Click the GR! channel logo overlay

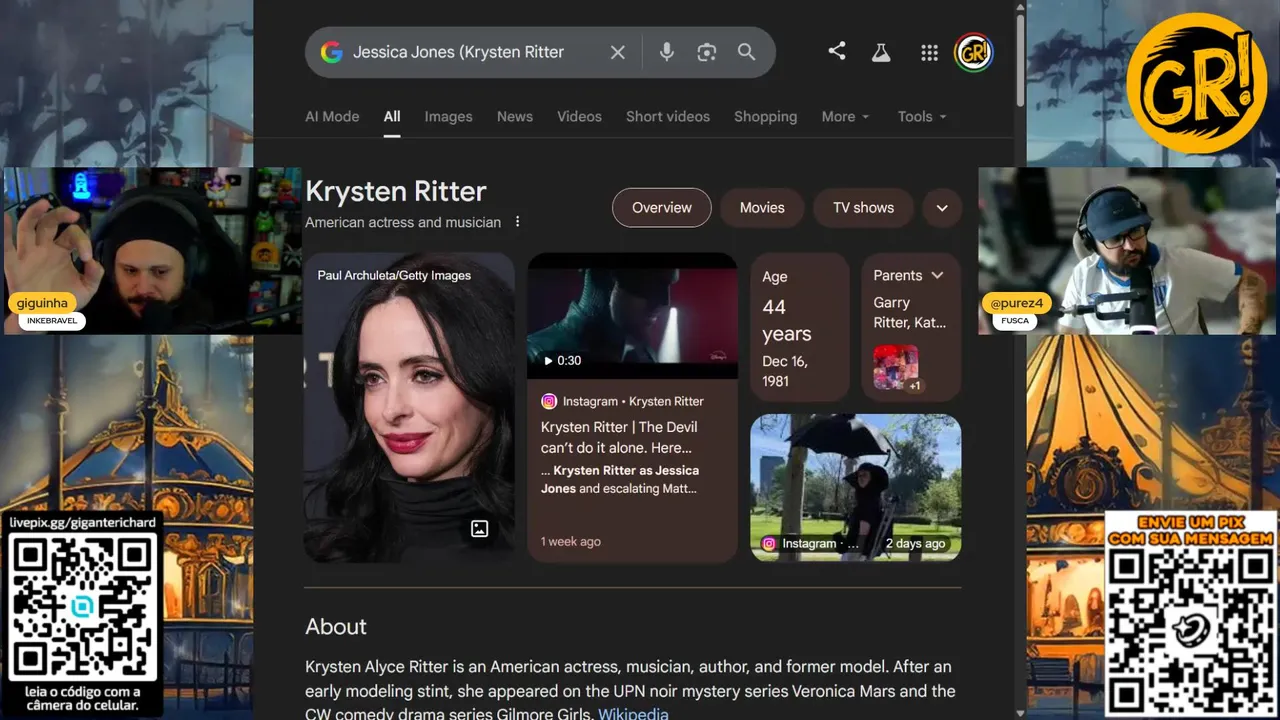pyautogui.click(x=1196, y=83)
